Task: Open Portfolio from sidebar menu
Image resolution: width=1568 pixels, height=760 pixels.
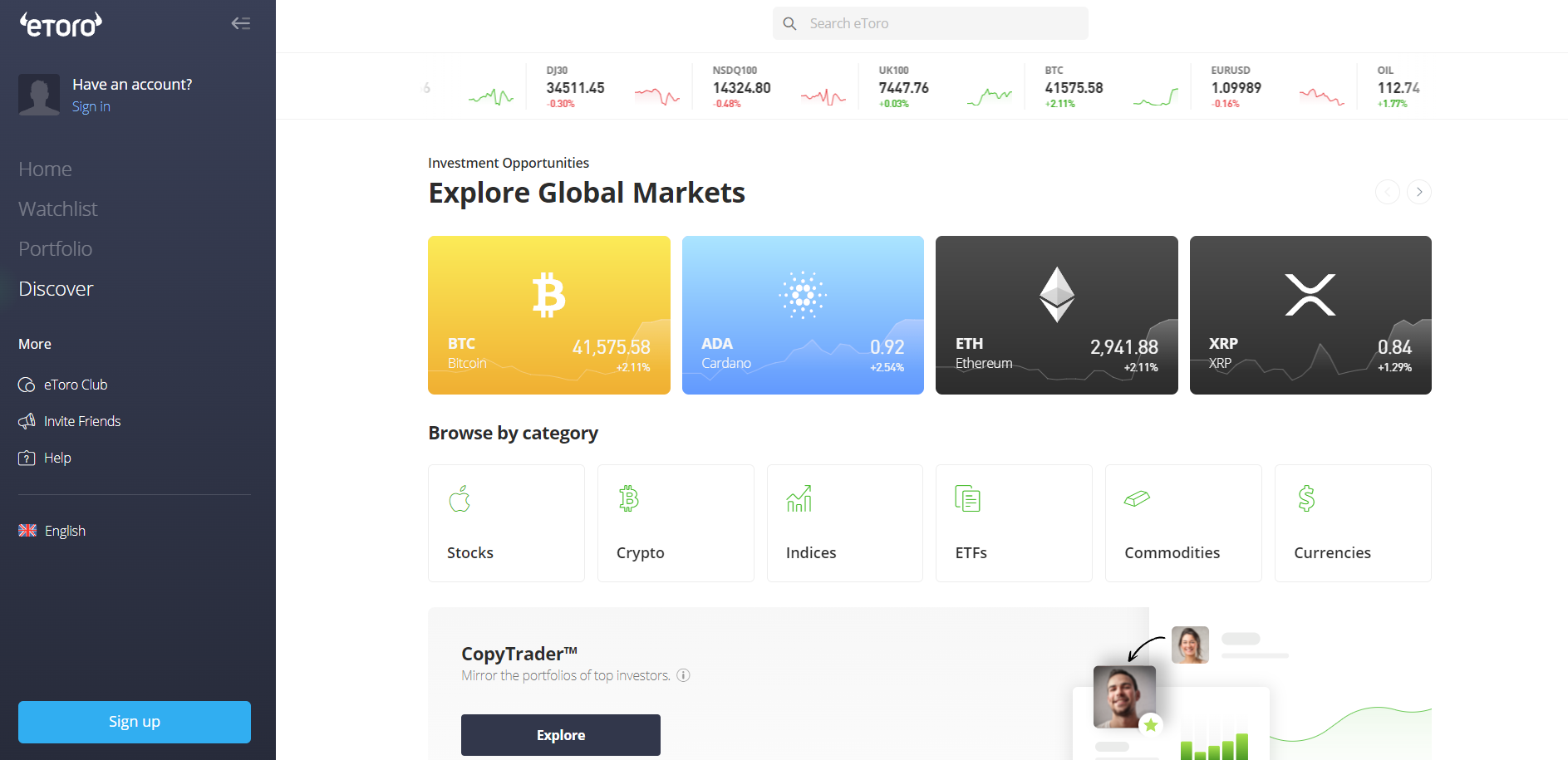Action: point(56,249)
